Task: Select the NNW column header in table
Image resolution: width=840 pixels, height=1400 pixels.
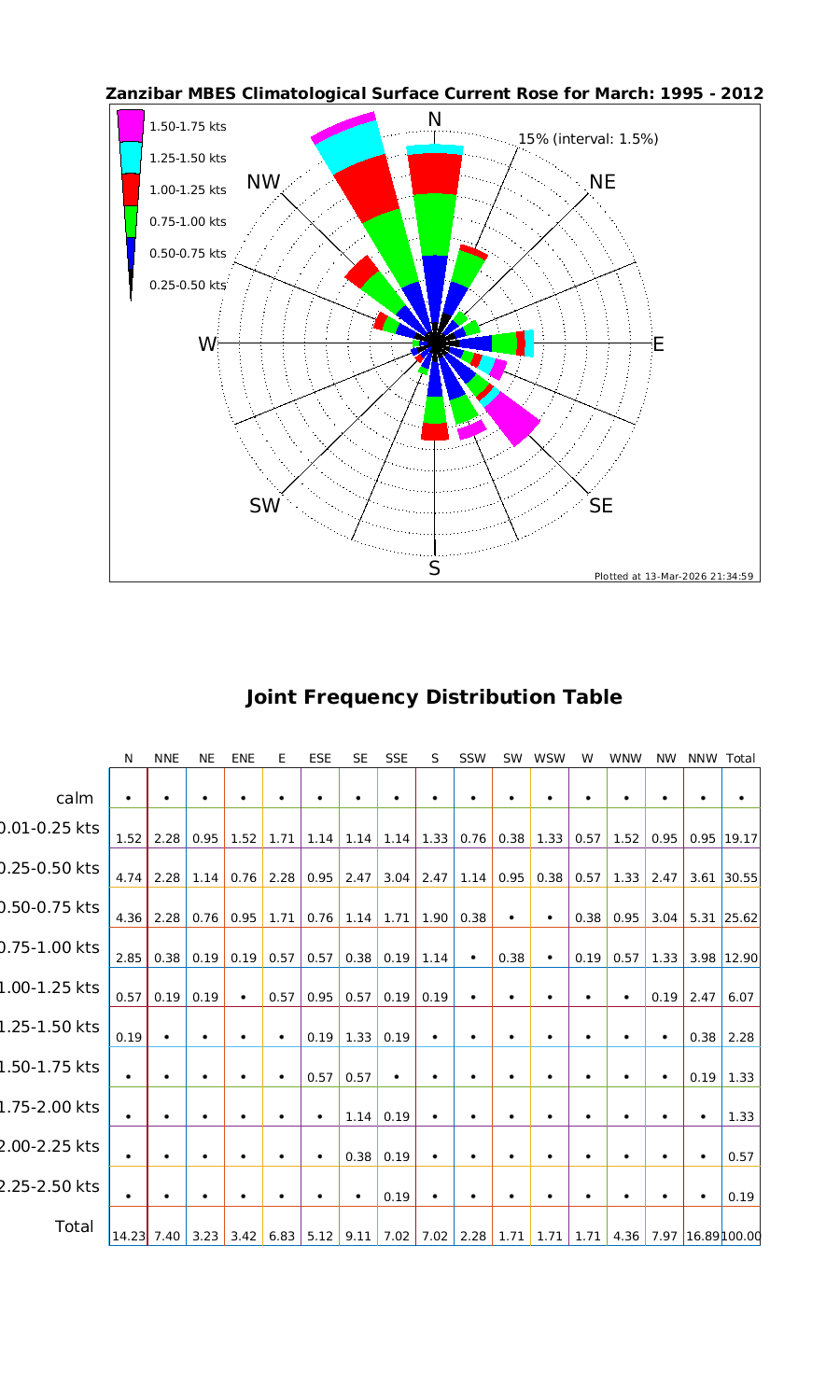Action: (702, 759)
